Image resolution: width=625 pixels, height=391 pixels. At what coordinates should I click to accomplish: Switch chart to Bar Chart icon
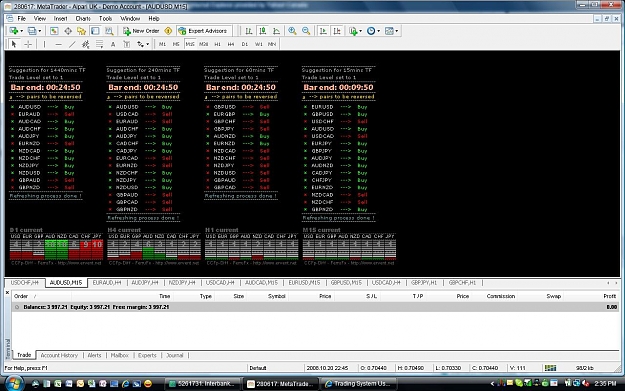pos(249,31)
